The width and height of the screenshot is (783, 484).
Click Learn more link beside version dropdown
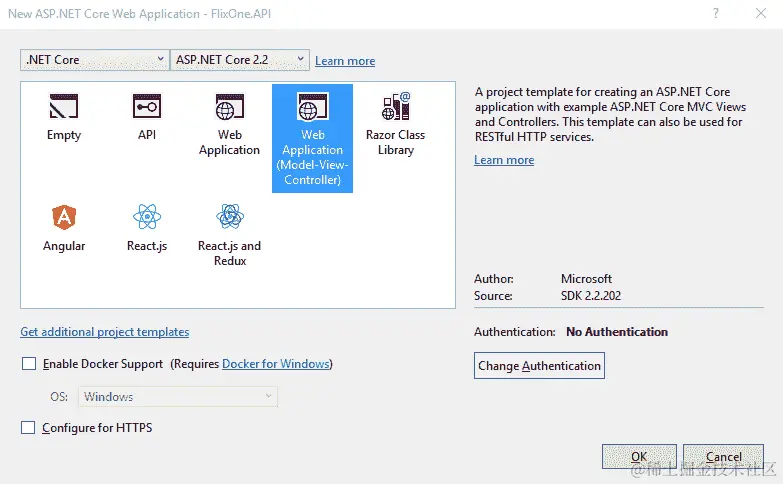point(345,61)
